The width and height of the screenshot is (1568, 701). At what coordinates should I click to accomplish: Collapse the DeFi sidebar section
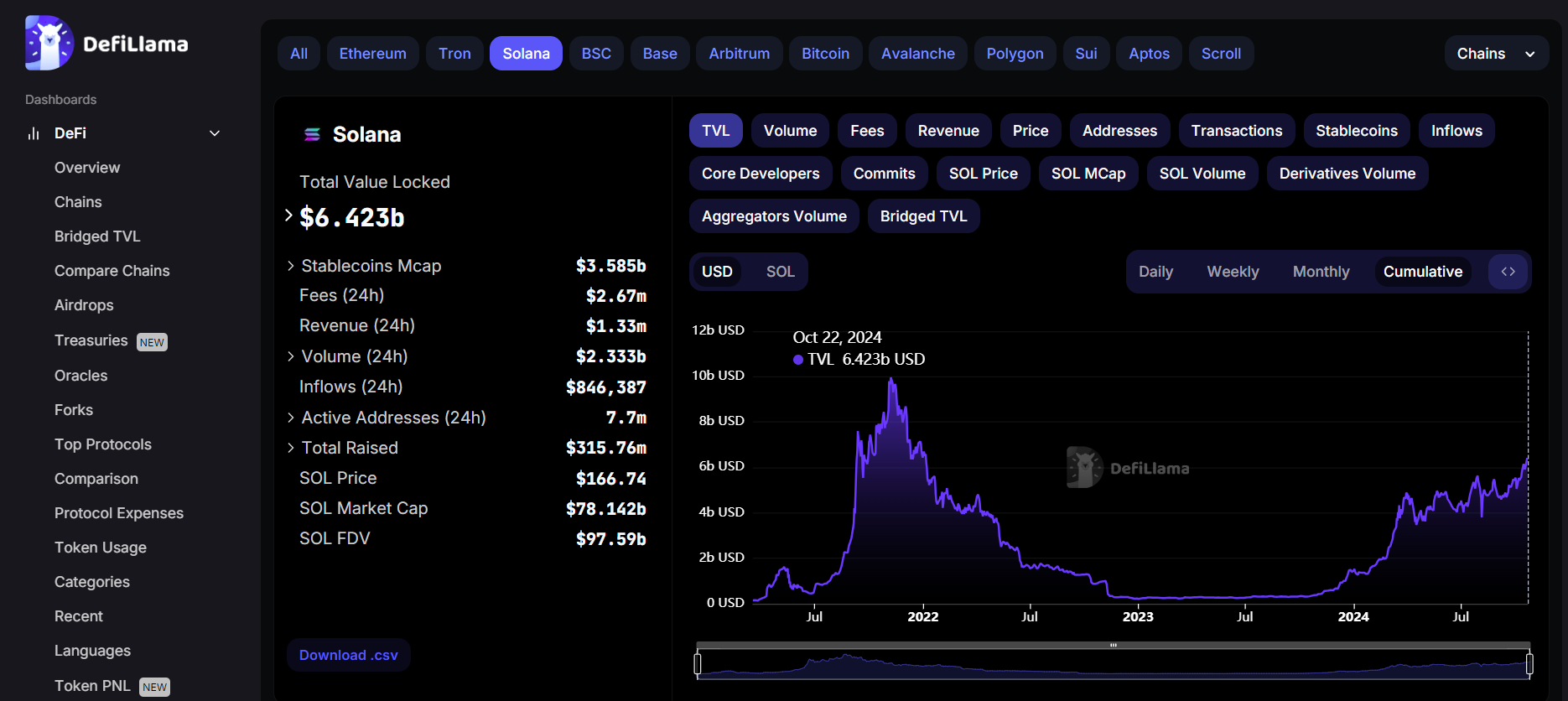(x=215, y=133)
